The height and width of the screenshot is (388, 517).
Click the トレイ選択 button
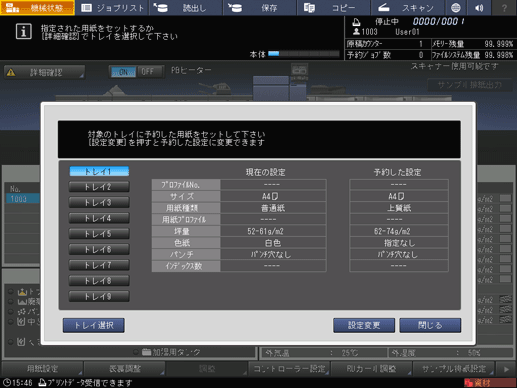(94, 325)
